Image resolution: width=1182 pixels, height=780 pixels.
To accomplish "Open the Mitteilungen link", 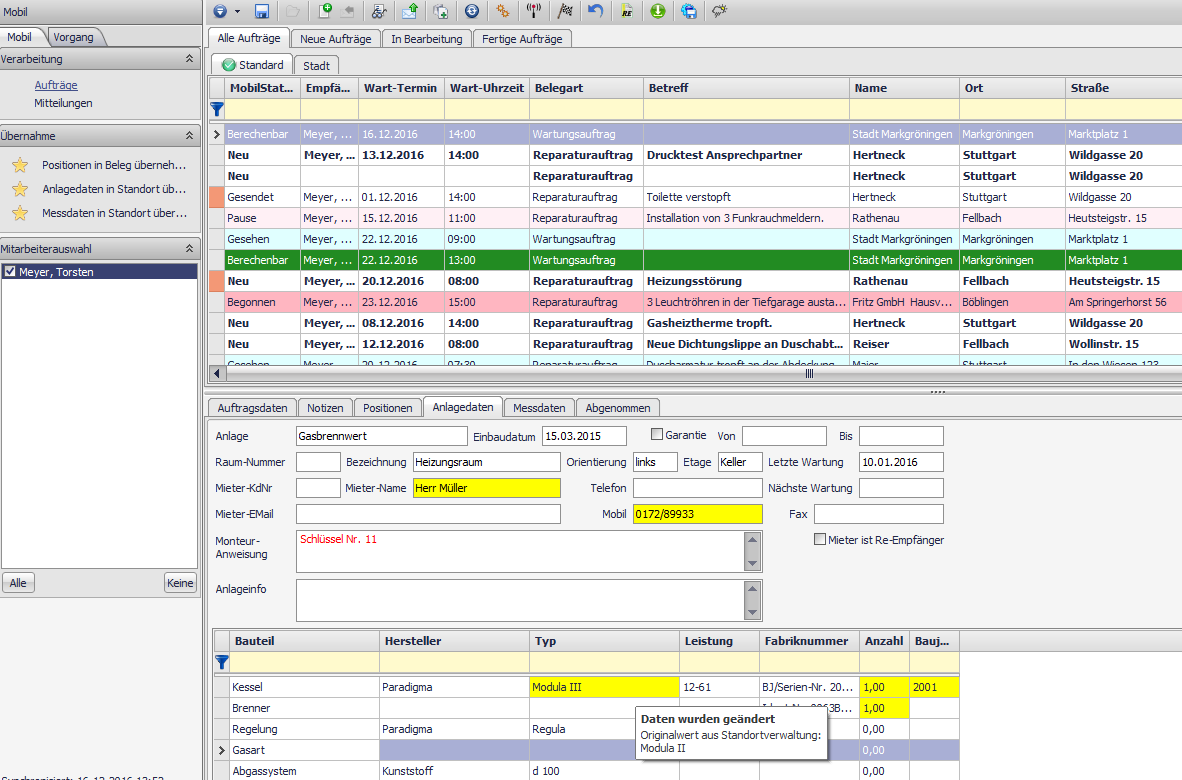I will (x=63, y=103).
